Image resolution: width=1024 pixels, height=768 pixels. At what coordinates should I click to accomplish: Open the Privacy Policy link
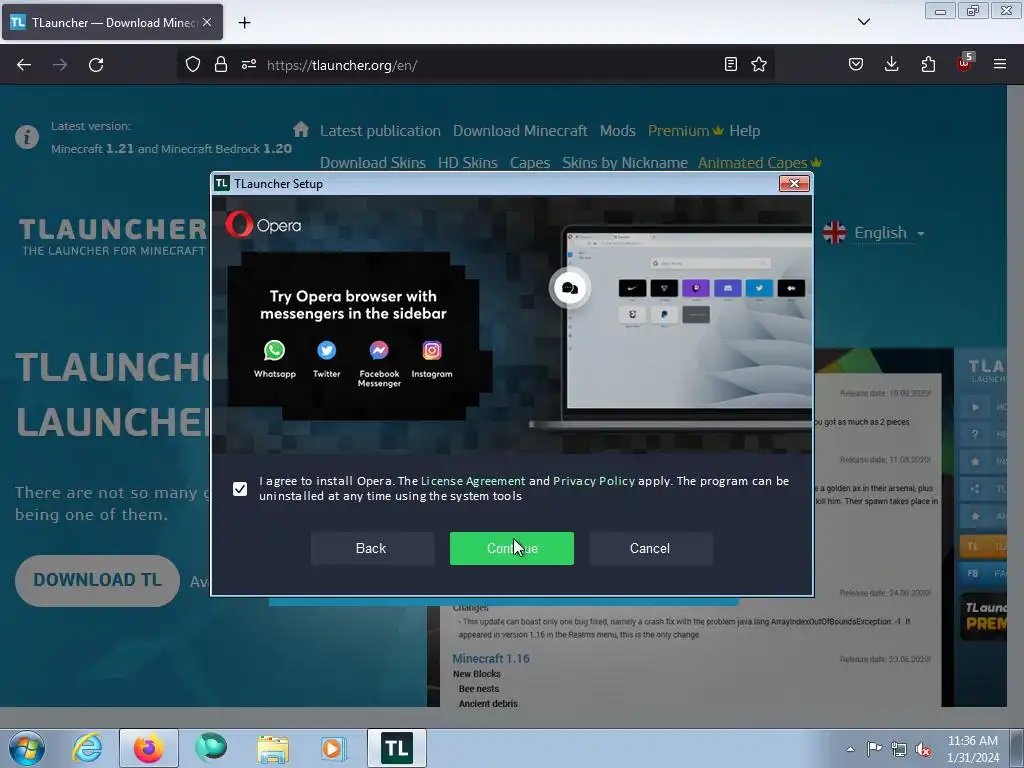pos(594,481)
